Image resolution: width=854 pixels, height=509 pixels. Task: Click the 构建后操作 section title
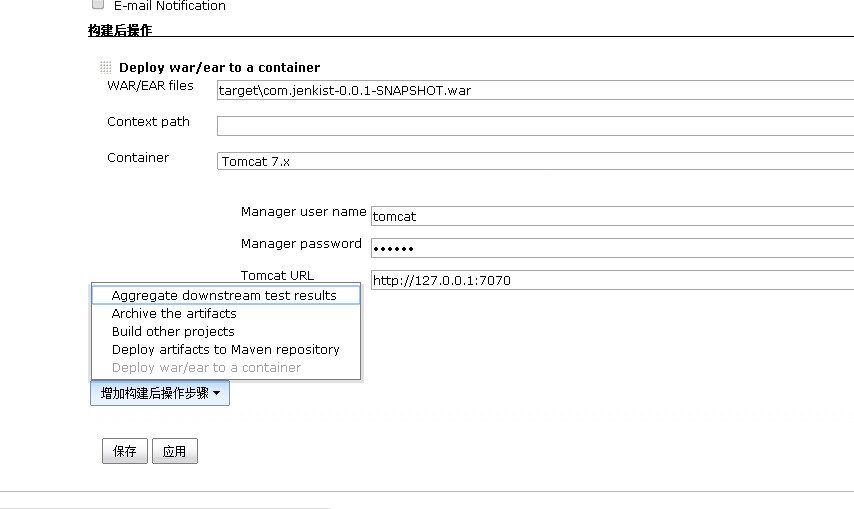click(x=120, y=30)
